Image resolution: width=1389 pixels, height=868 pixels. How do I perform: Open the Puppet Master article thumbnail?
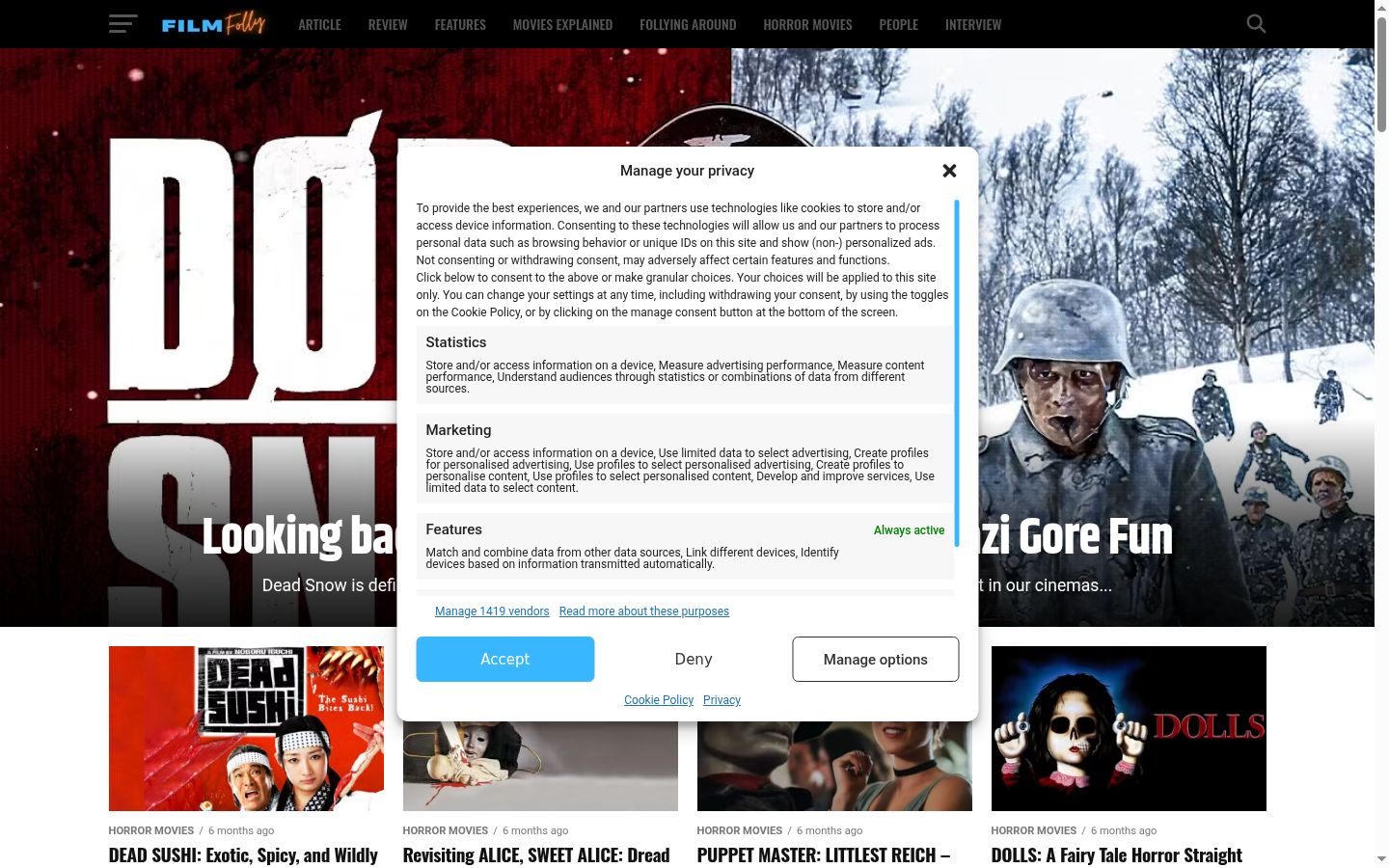834,767
